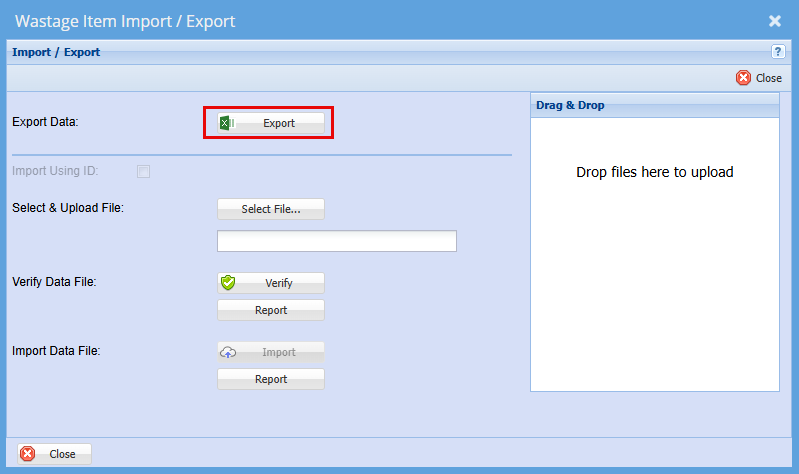Screen dimensions: 799x474
Task: Click the Wastage Item Import / Export title
Action: click(125, 21)
